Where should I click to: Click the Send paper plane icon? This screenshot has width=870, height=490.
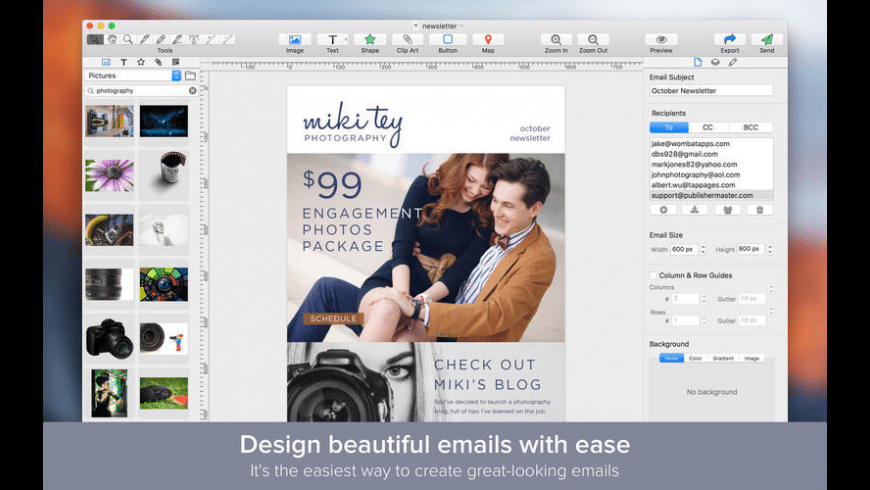click(767, 39)
